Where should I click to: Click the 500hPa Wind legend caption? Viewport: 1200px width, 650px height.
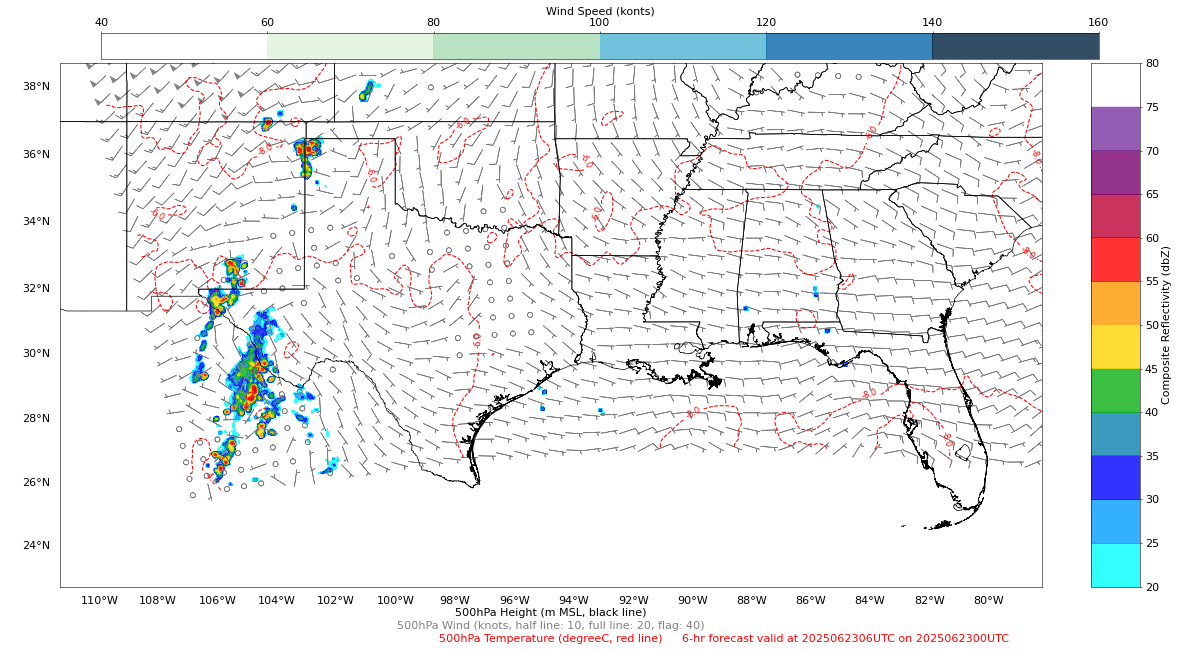click(550, 625)
